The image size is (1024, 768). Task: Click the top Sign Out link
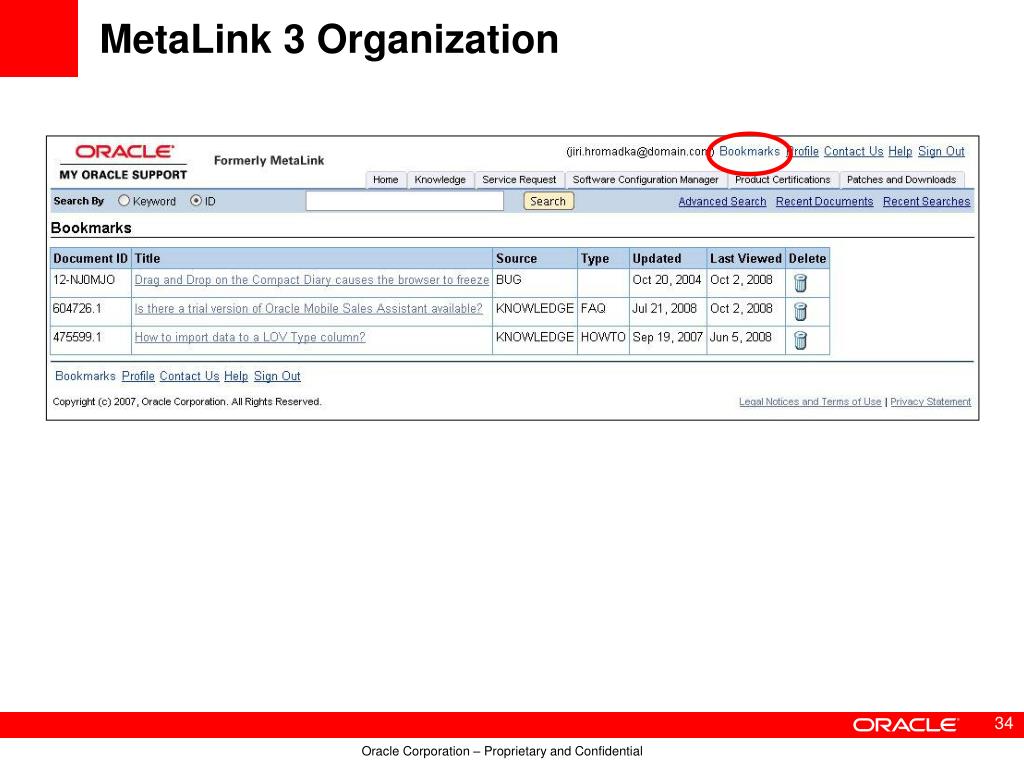[x=941, y=152]
